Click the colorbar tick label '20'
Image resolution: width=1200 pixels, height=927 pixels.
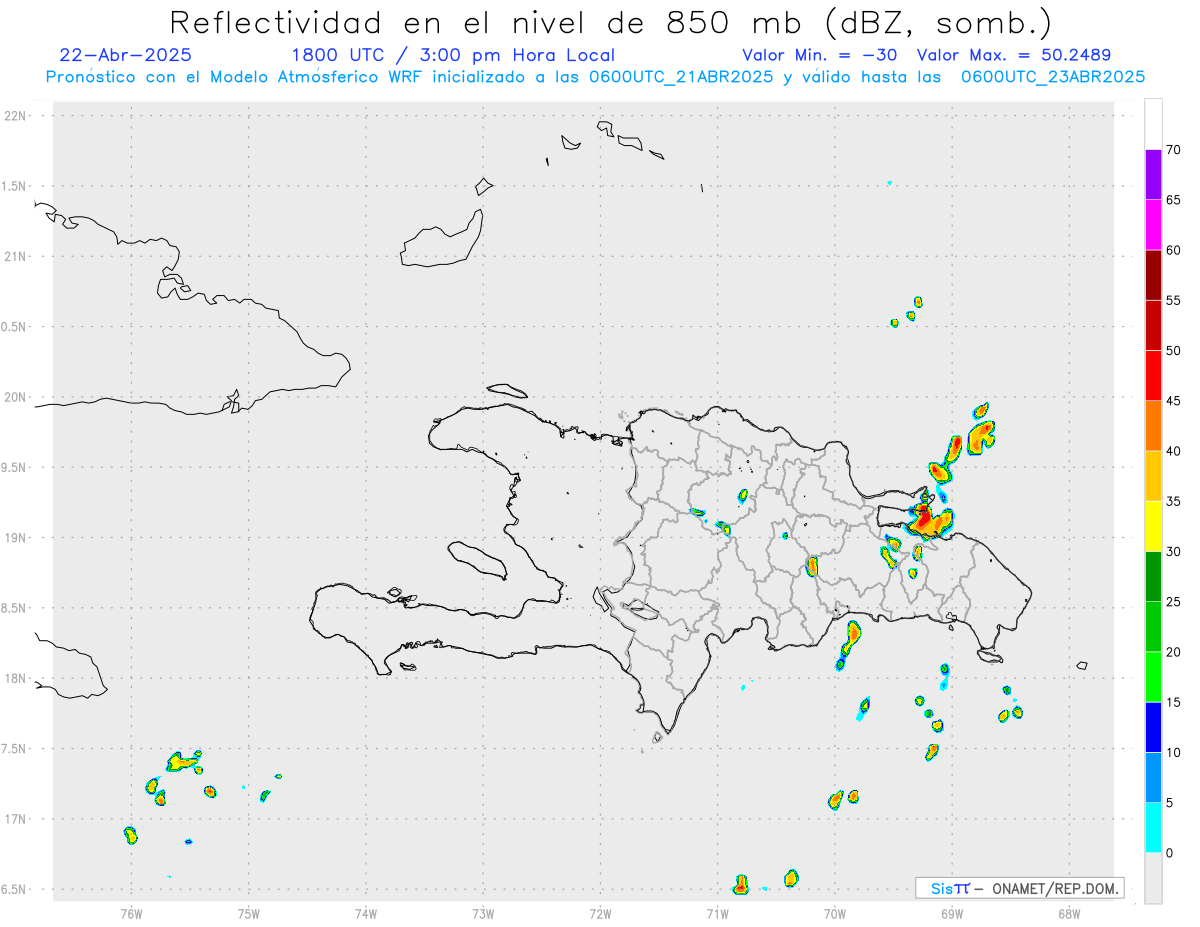1173,652
